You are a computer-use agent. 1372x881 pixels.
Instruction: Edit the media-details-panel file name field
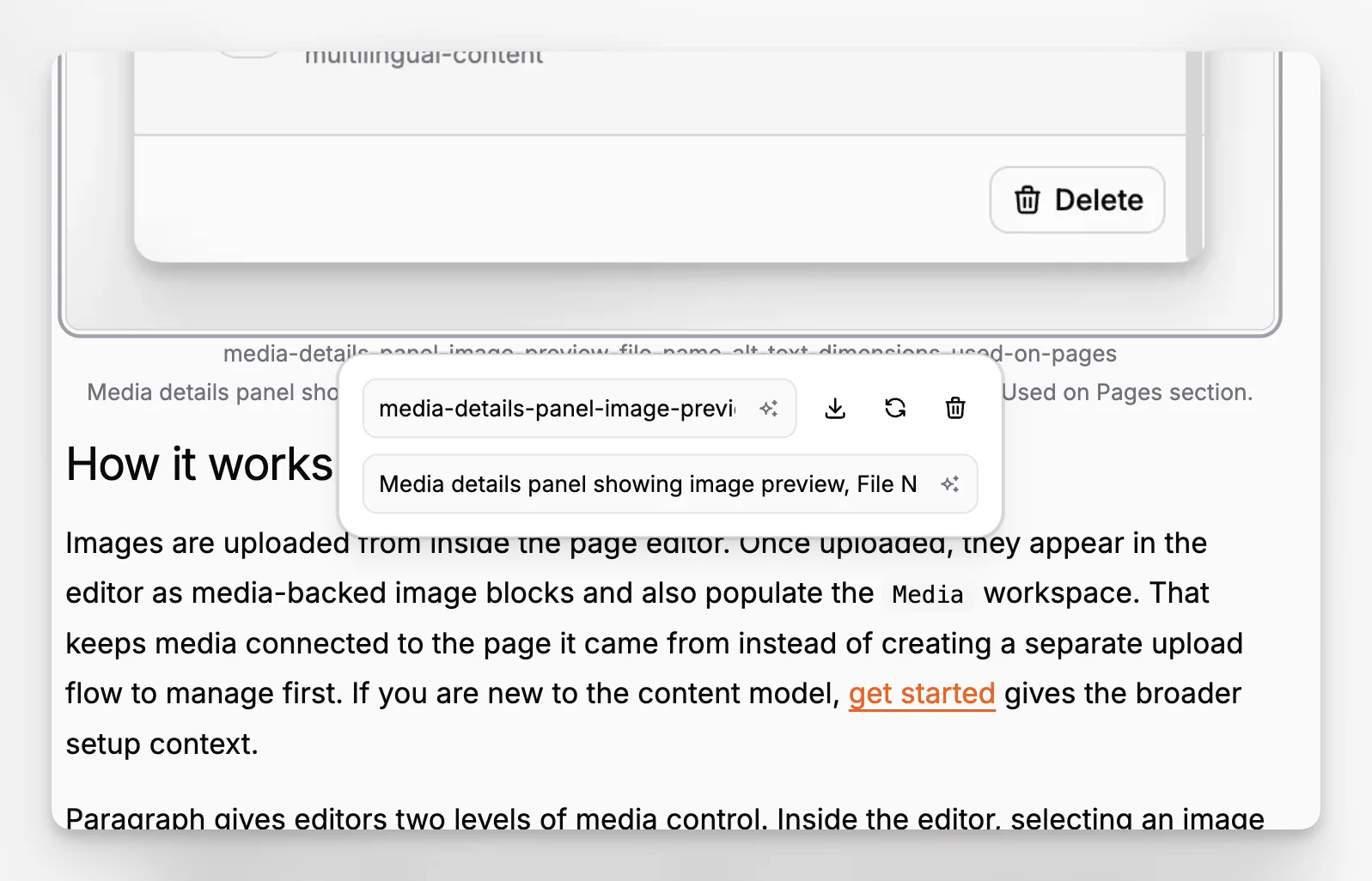(580, 409)
